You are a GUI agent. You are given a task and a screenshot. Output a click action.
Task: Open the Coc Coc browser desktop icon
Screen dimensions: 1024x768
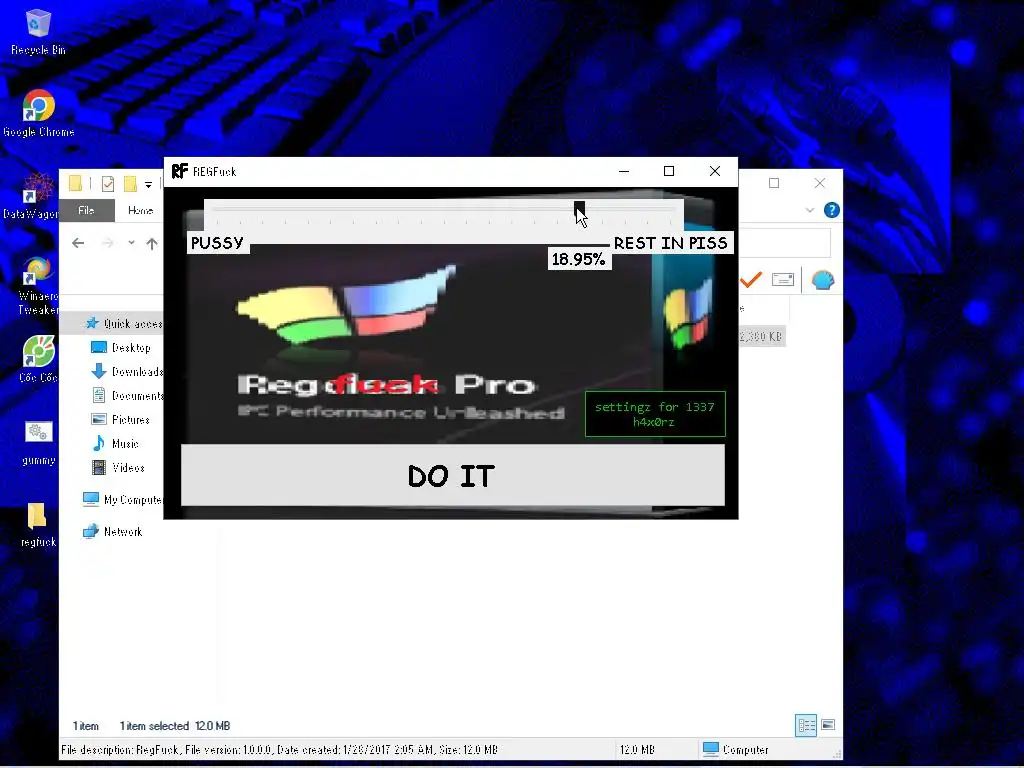pos(38,359)
